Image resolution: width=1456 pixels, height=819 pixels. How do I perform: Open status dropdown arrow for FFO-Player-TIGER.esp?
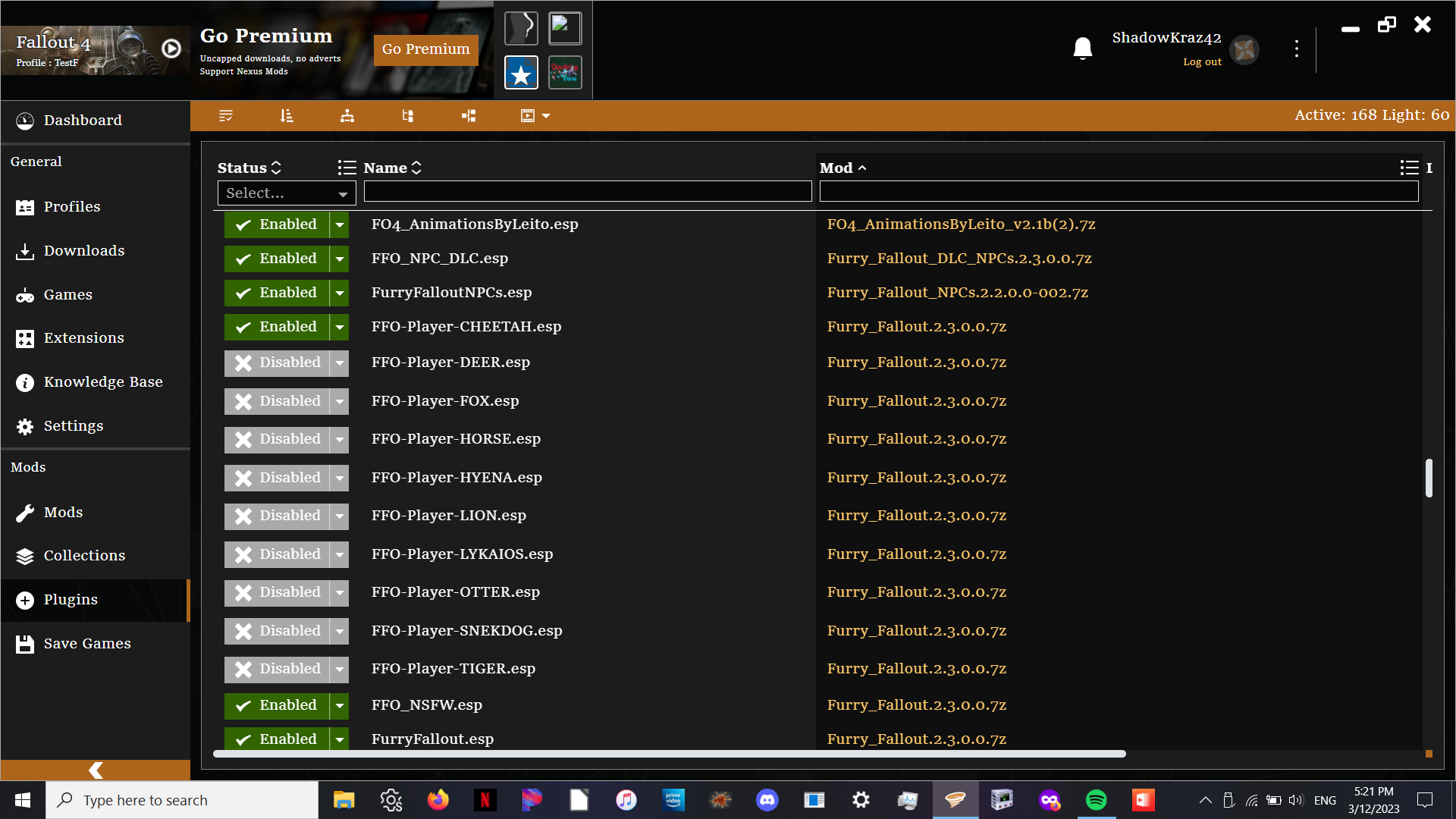click(340, 669)
